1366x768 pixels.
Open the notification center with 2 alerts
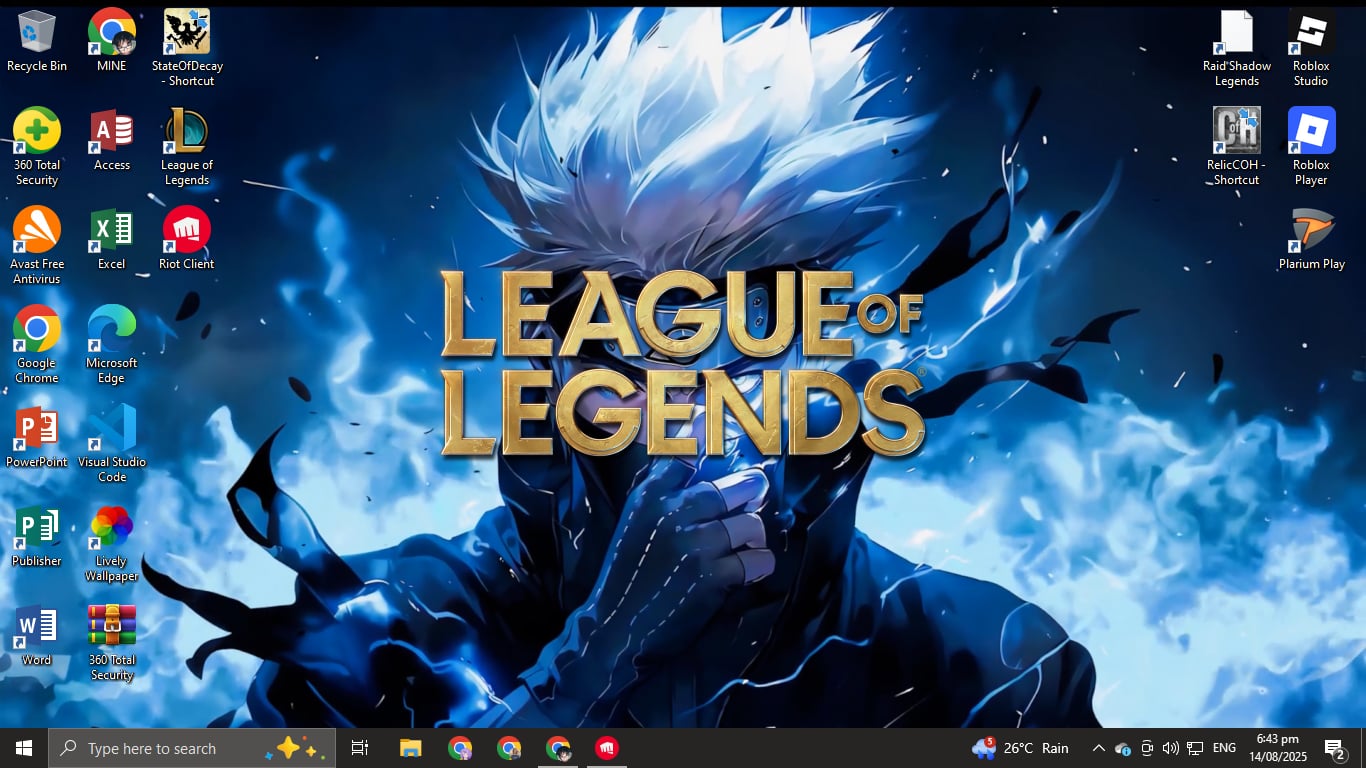1334,748
